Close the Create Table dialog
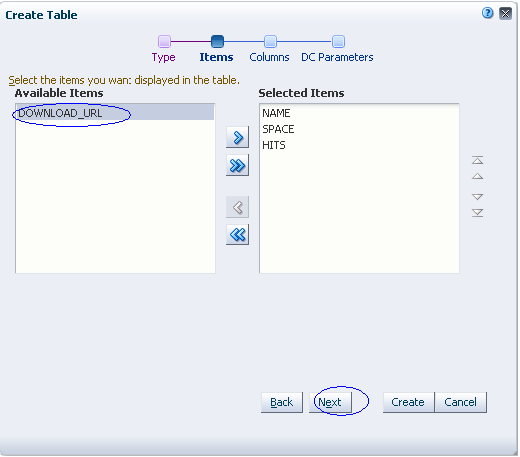The width and height of the screenshot is (520, 457). tap(505, 14)
